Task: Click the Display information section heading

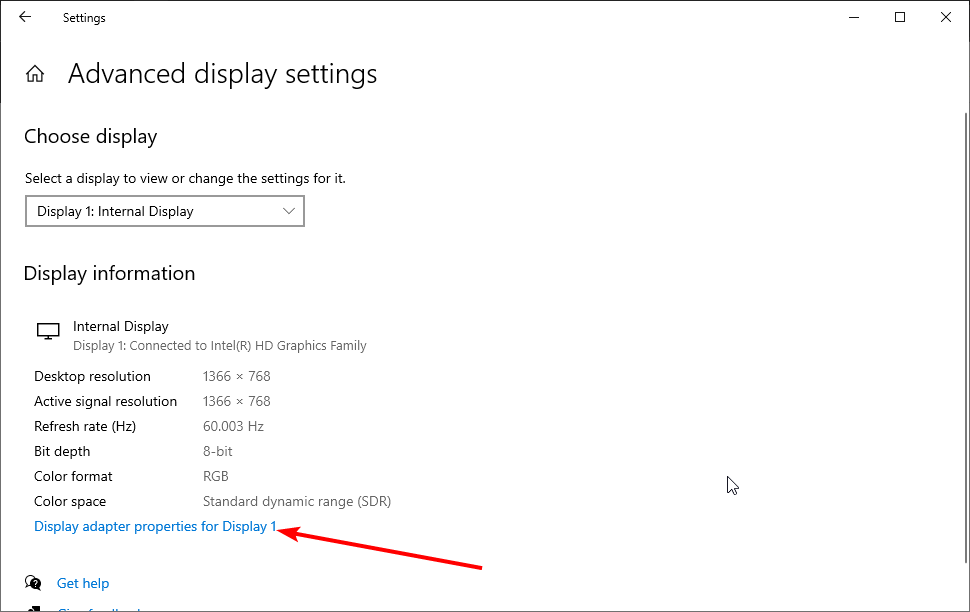Action: (x=109, y=273)
